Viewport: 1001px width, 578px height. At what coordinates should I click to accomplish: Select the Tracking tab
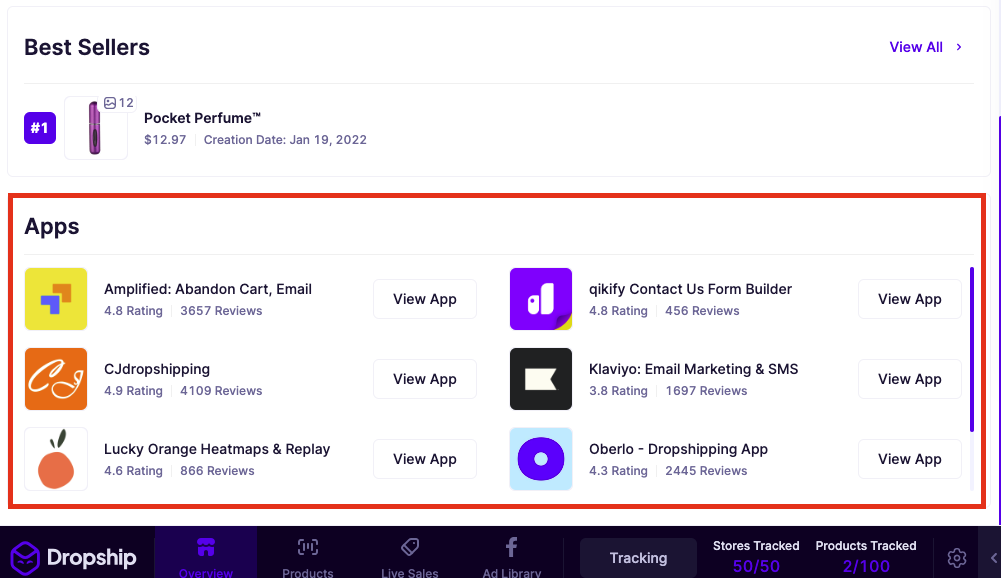(637, 558)
